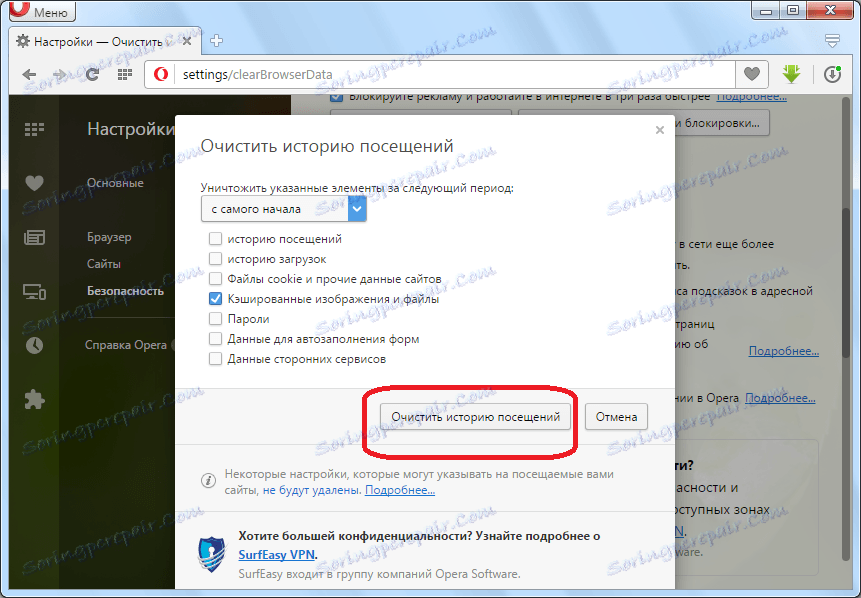The height and width of the screenshot is (598, 861).
Task: Select the Настройки — Очистить tab
Action: click(x=104, y=41)
